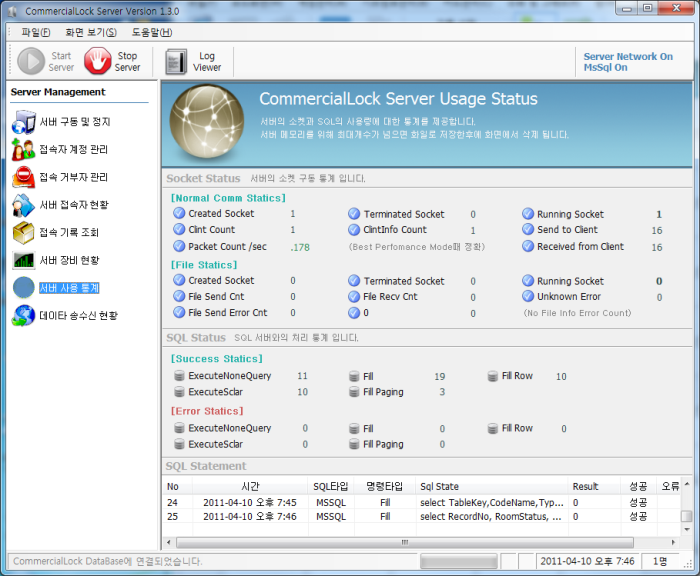The width and height of the screenshot is (700, 576).
Task: Click the SQL타입 column header
Action: tap(331, 486)
